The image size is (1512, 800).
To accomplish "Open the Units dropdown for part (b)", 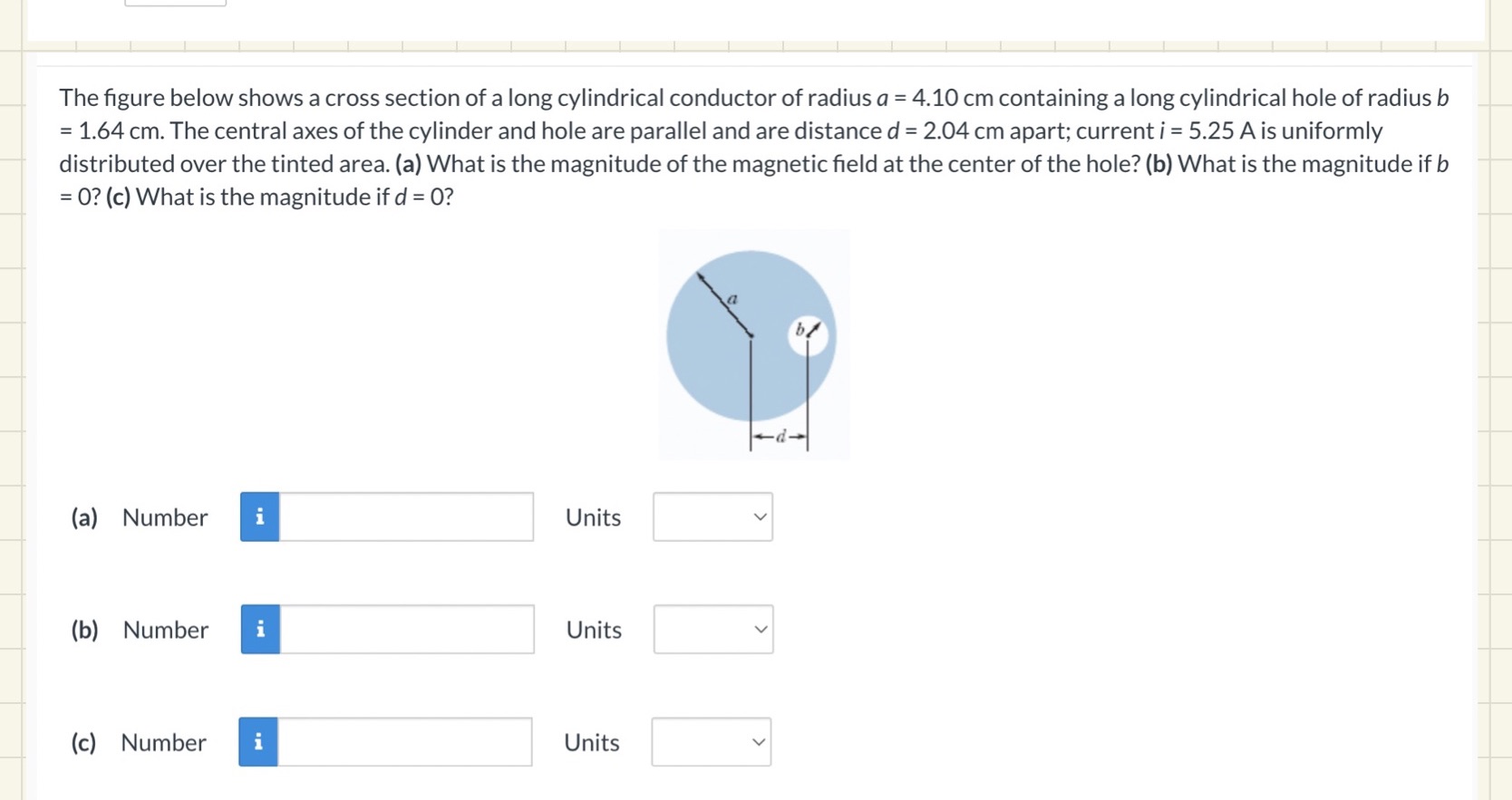I will pyautogui.click(x=712, y=629).
